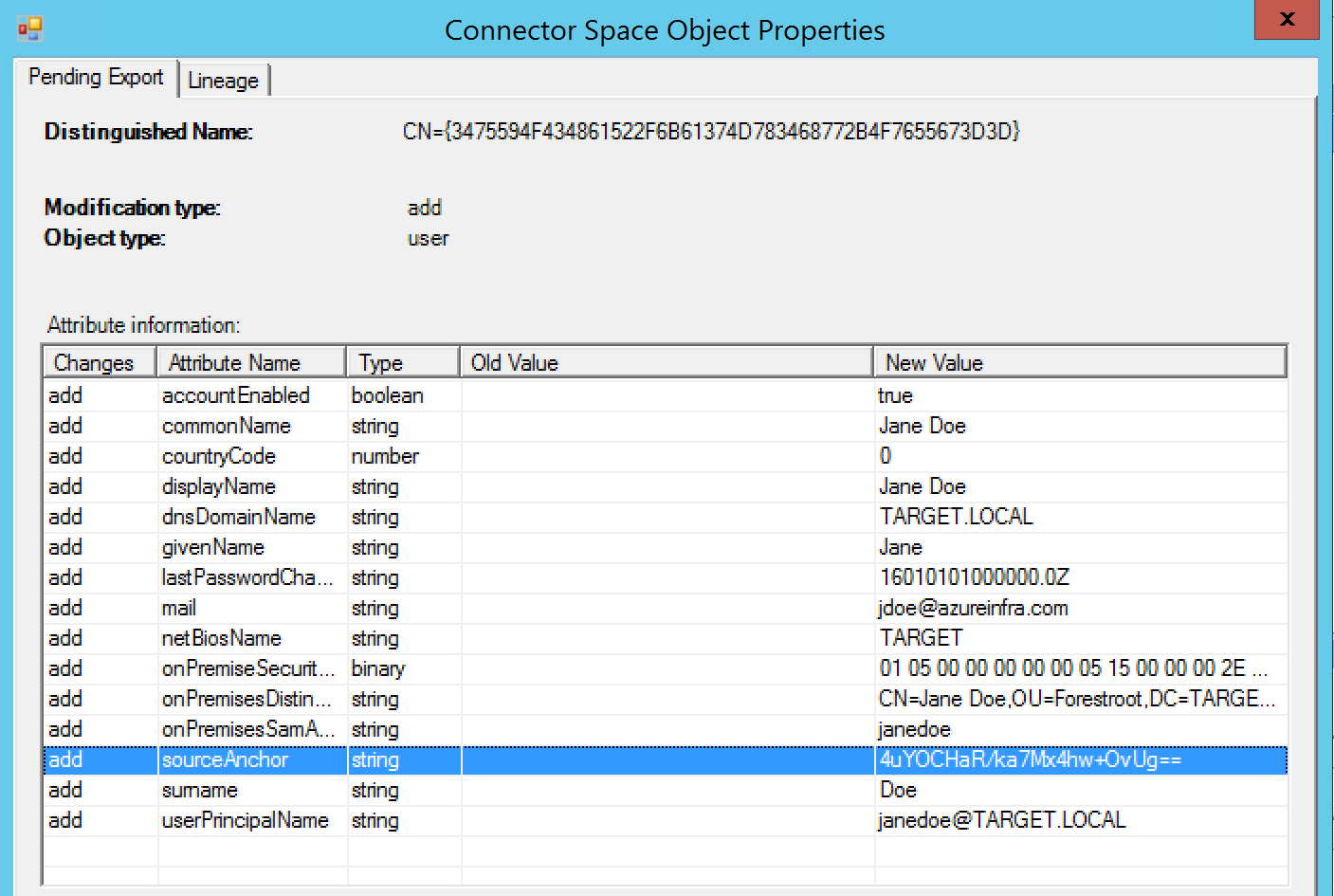The height and width of the screenshot is (896, 1334).
Task: Select the displayName value Jane Doe
Action: 922,486
